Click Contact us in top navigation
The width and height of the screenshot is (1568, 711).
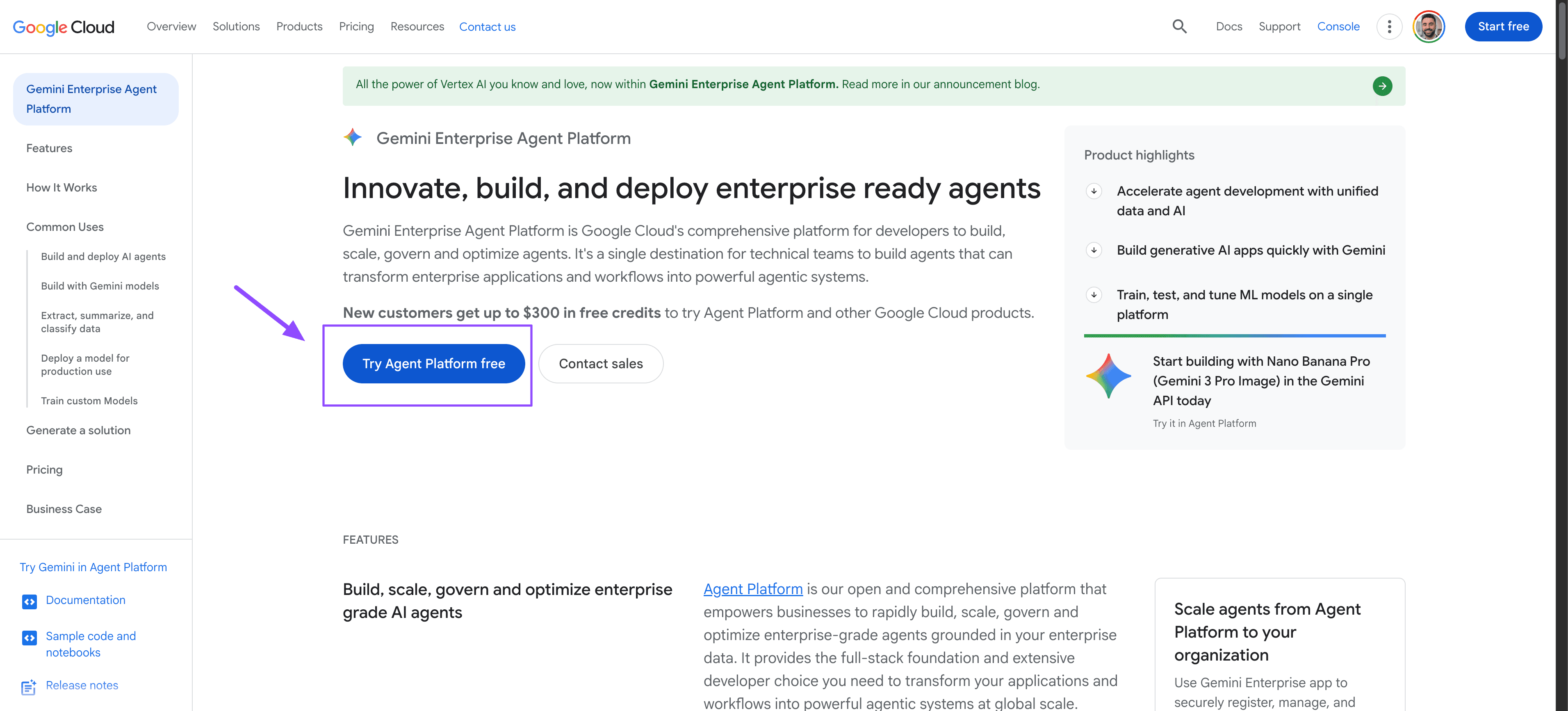coord(487,27)
